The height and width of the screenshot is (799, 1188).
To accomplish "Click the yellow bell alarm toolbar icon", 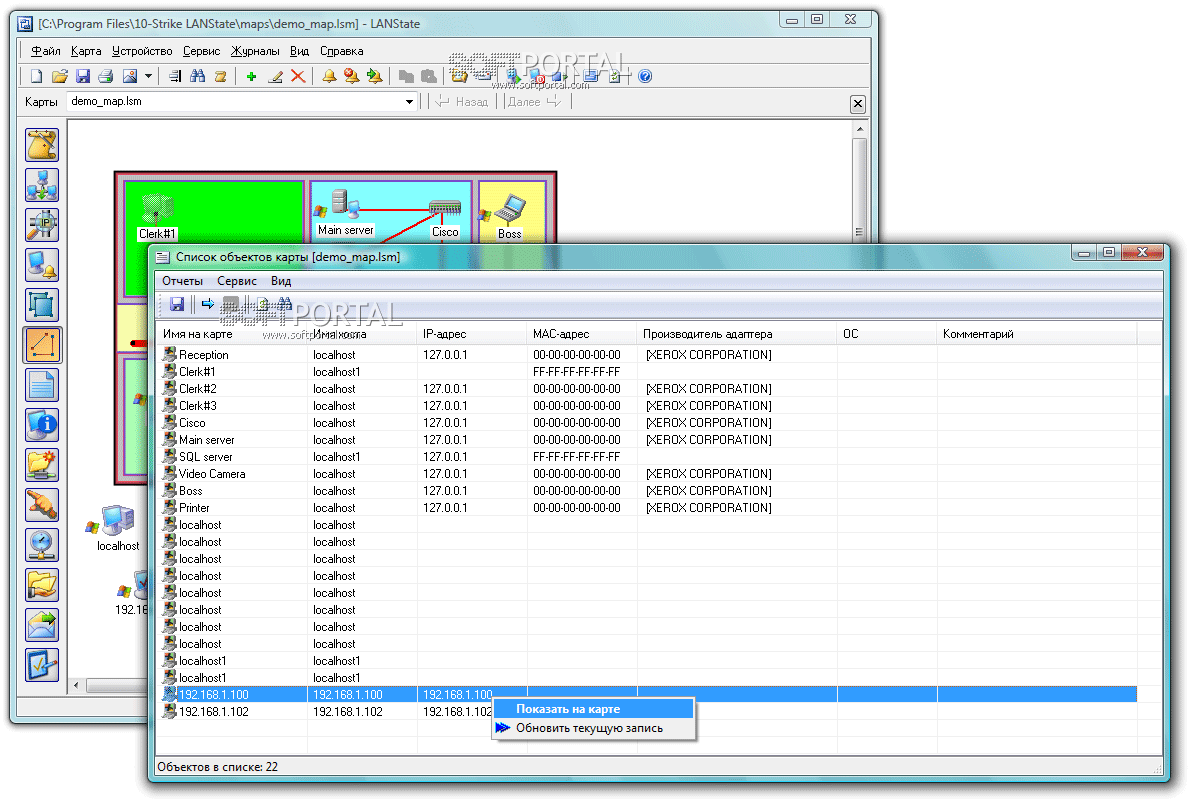I will pos(329,76).
